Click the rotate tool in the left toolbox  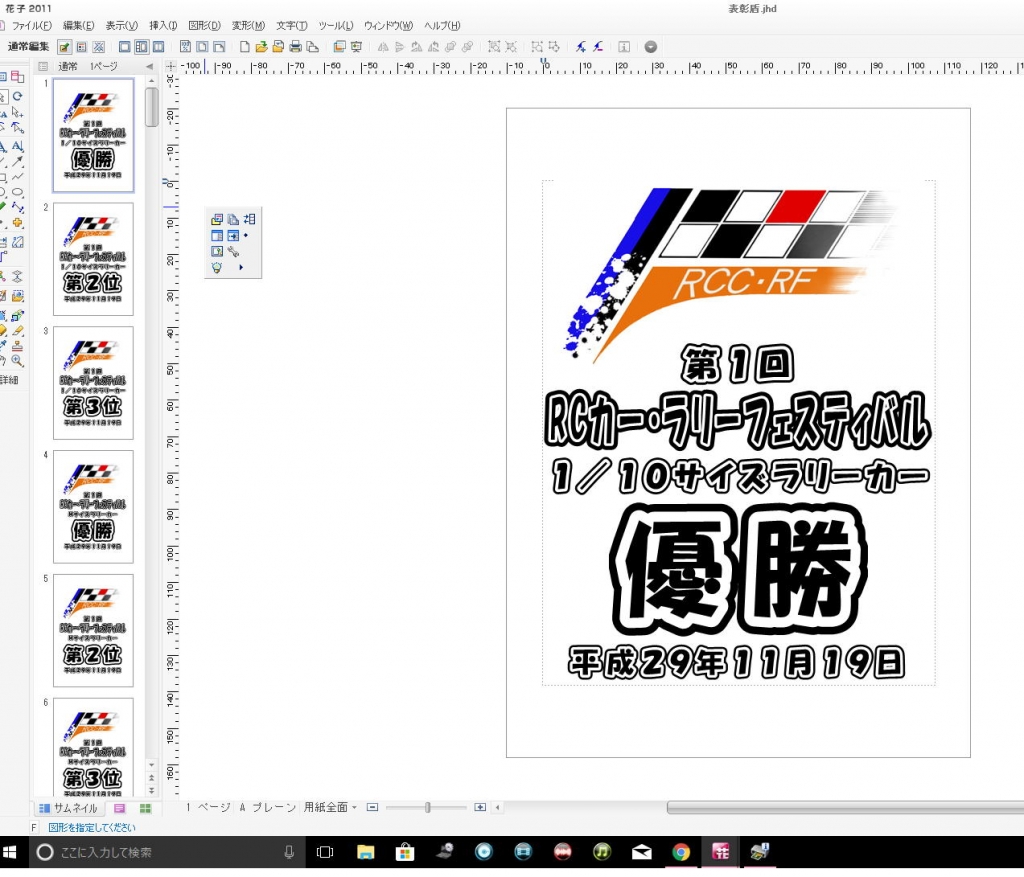17,96
